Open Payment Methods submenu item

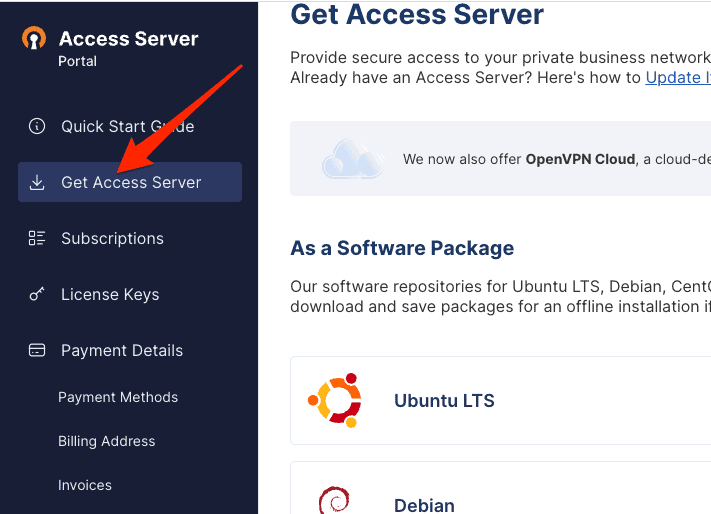(x=118, y=397)
